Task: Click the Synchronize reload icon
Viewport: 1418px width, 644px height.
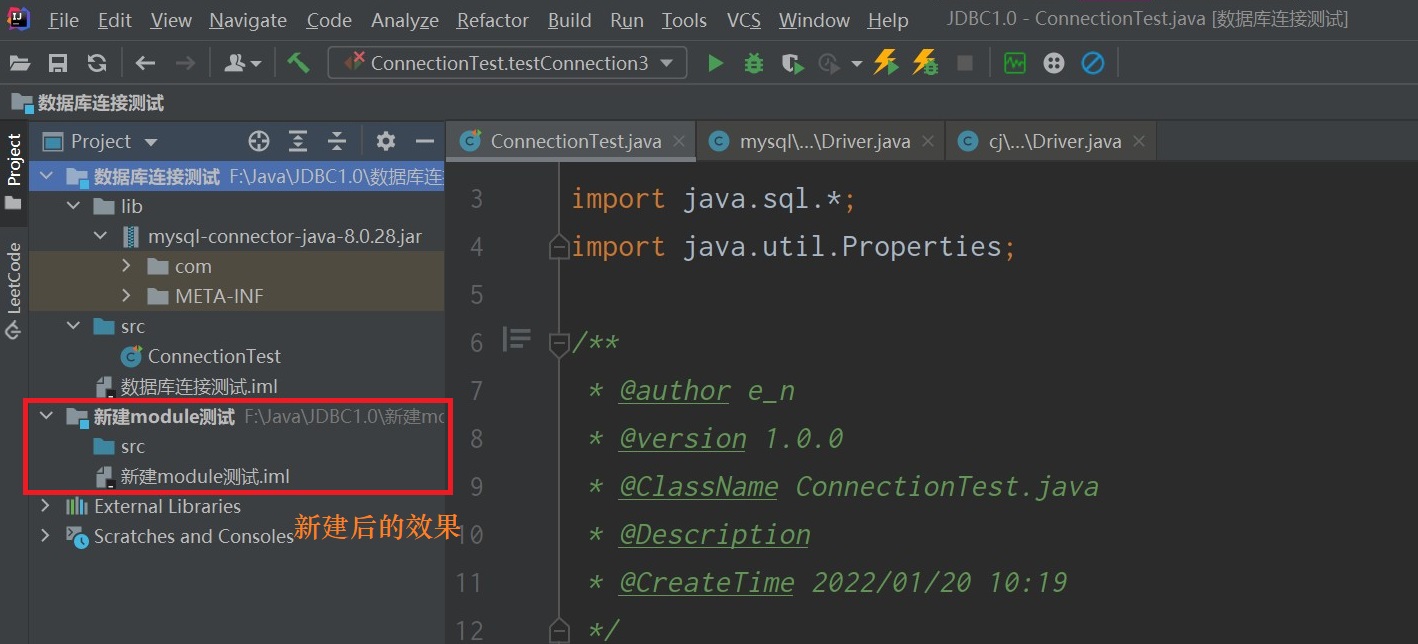Action: [x=97, y=63]
